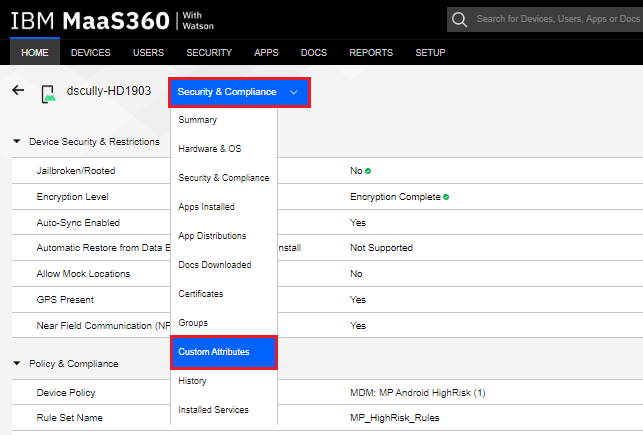Select Summary from the dropdown list
The image size is (643, 435).
pyautogui.click(x=224, y=120)
